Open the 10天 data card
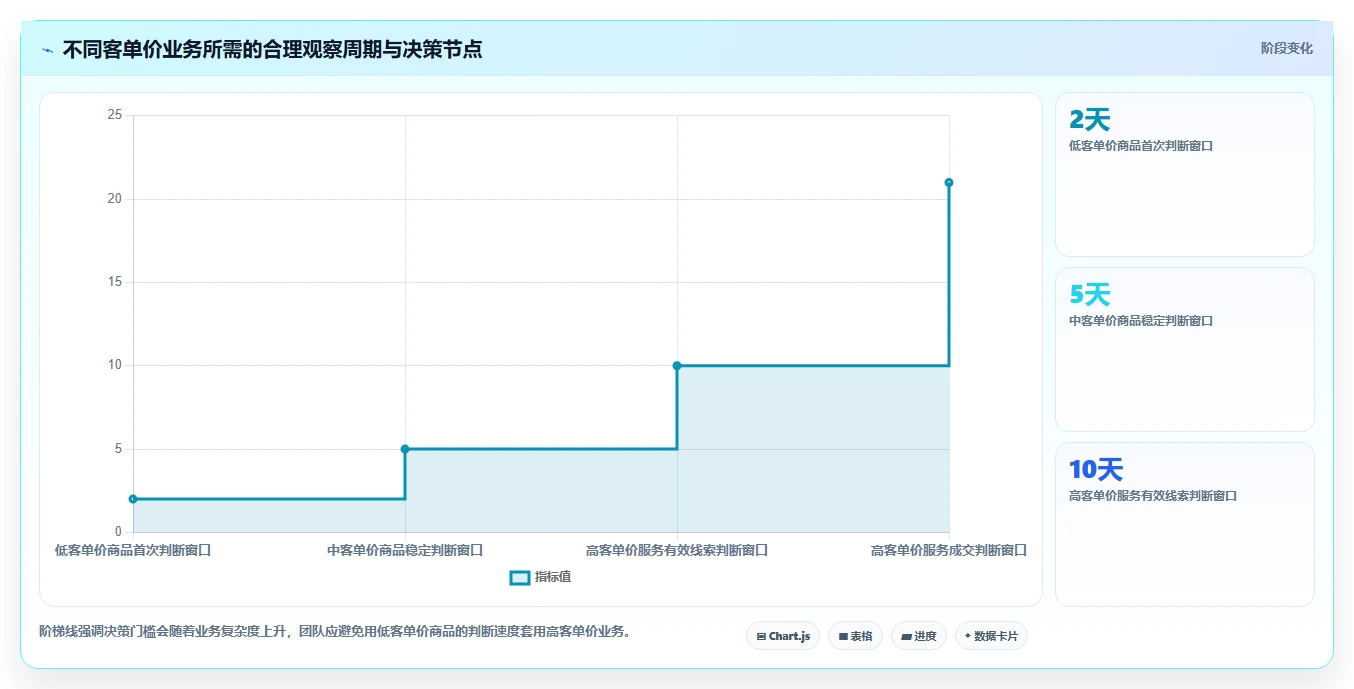Screen dimensions: 1354x689 (1184, 524)
